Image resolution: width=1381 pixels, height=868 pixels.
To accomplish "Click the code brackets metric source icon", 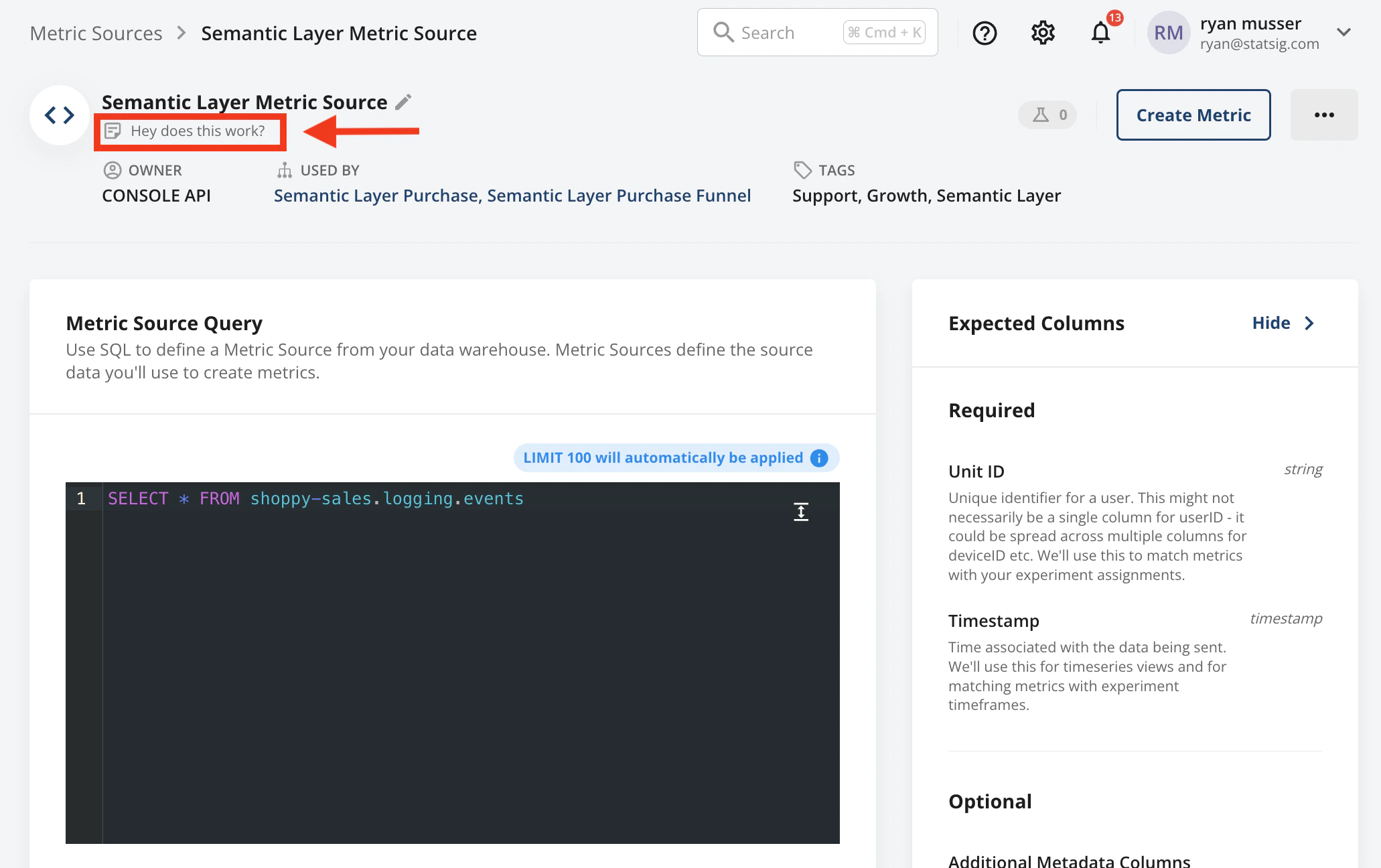I will click(59, 115).
